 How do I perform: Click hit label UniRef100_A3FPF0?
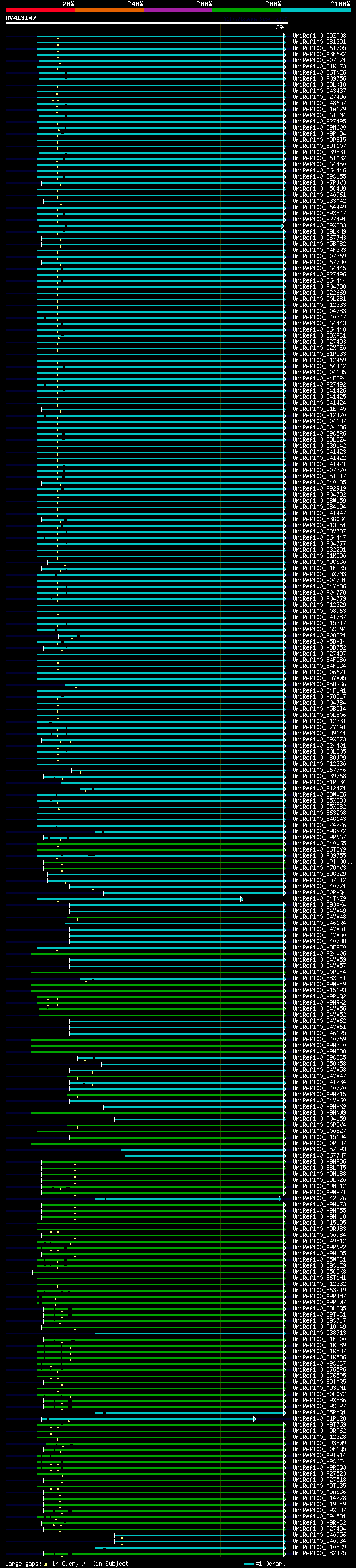[x=319, y=948]
